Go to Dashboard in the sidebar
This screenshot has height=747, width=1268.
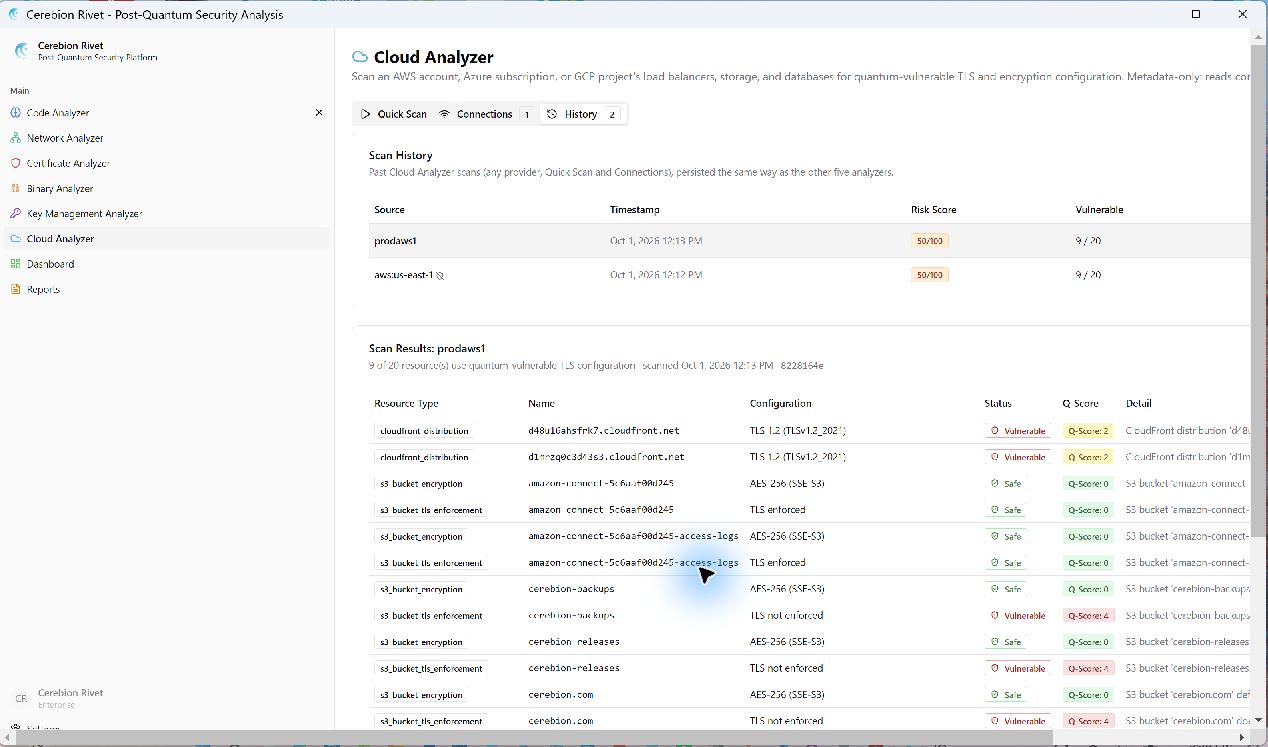(x=51, y=264)
